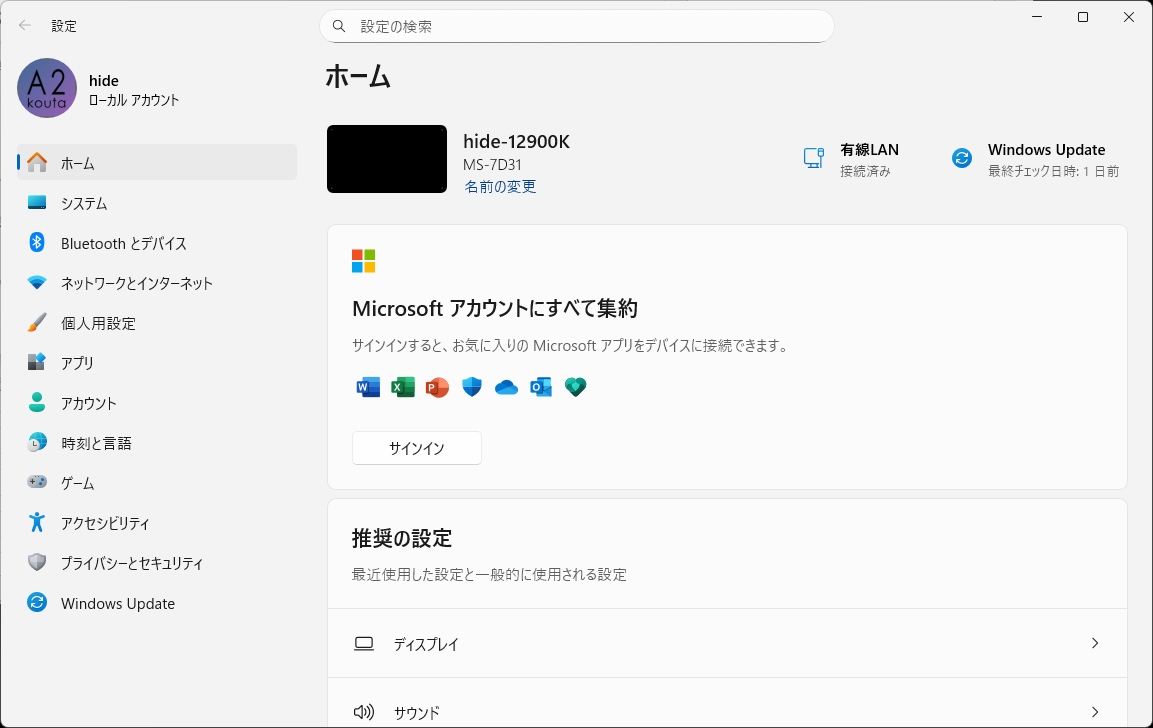Image resolution: width=1153 pixels, height=728 pixels.
Task: Click the ホーム text label in sidebar
Action: tap(77, 163)
